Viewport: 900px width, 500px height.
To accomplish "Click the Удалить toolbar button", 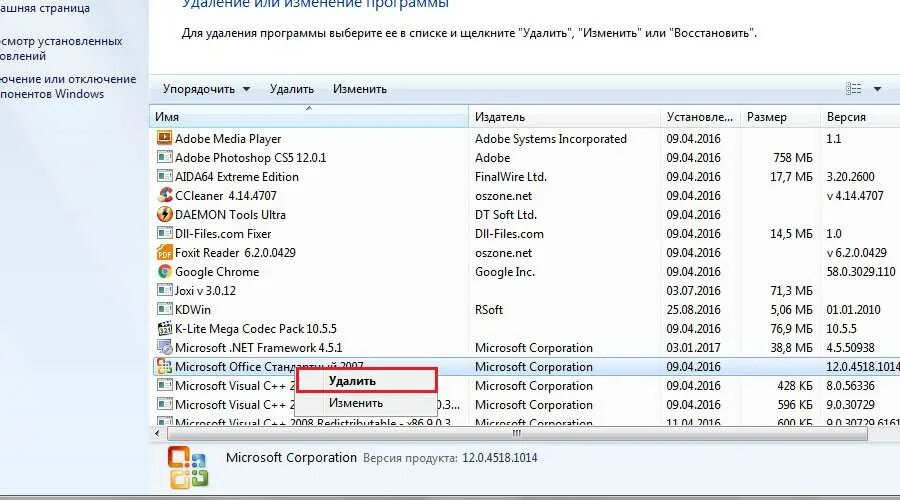I will tap(292, 89).
